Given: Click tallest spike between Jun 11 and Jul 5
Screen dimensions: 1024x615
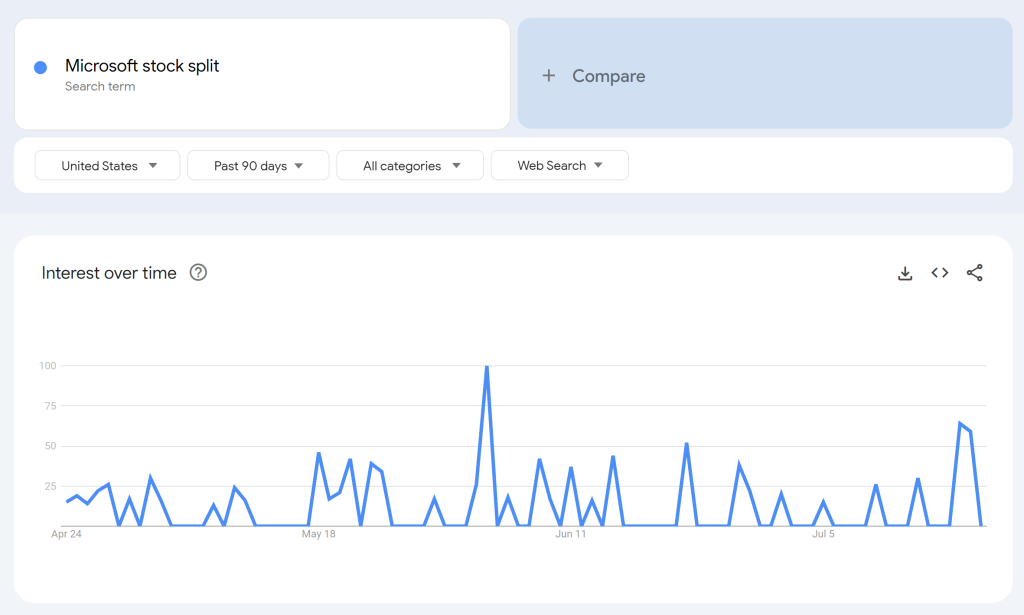Looking at the screenshot, I should [687, 444].
